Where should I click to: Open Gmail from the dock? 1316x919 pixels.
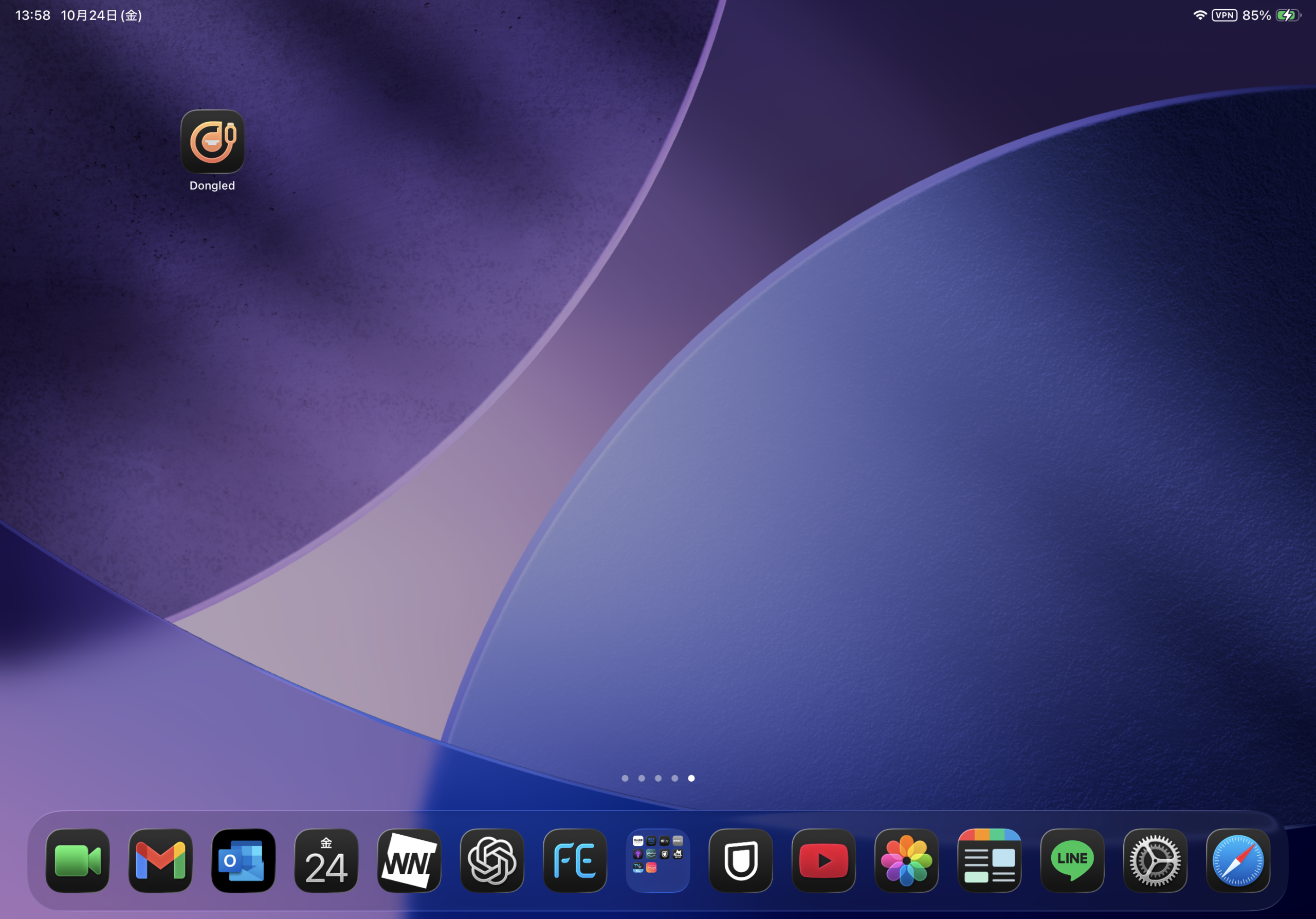[x=160, y=860]
